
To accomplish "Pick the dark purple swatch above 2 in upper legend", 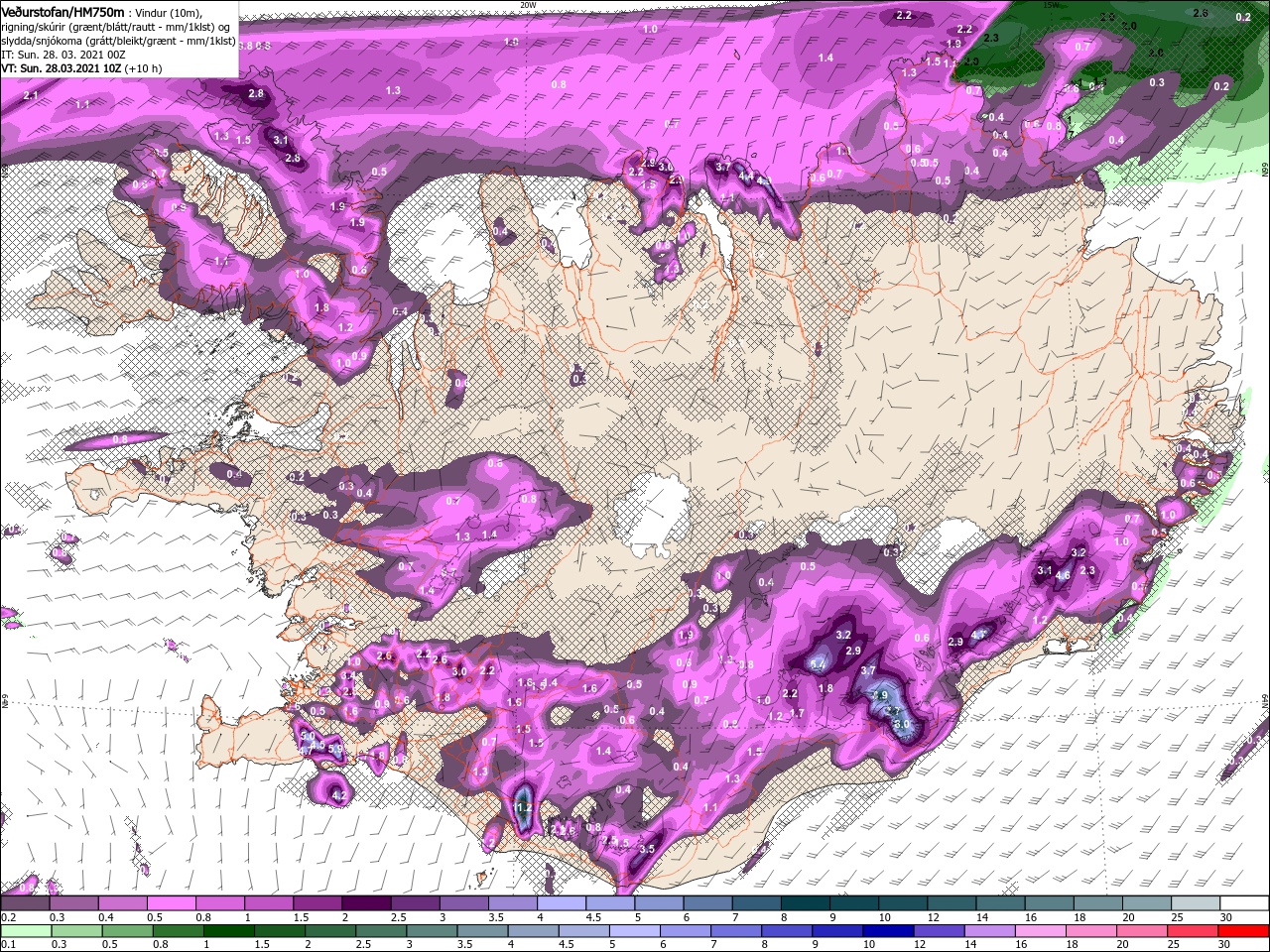I will [366, 903].
